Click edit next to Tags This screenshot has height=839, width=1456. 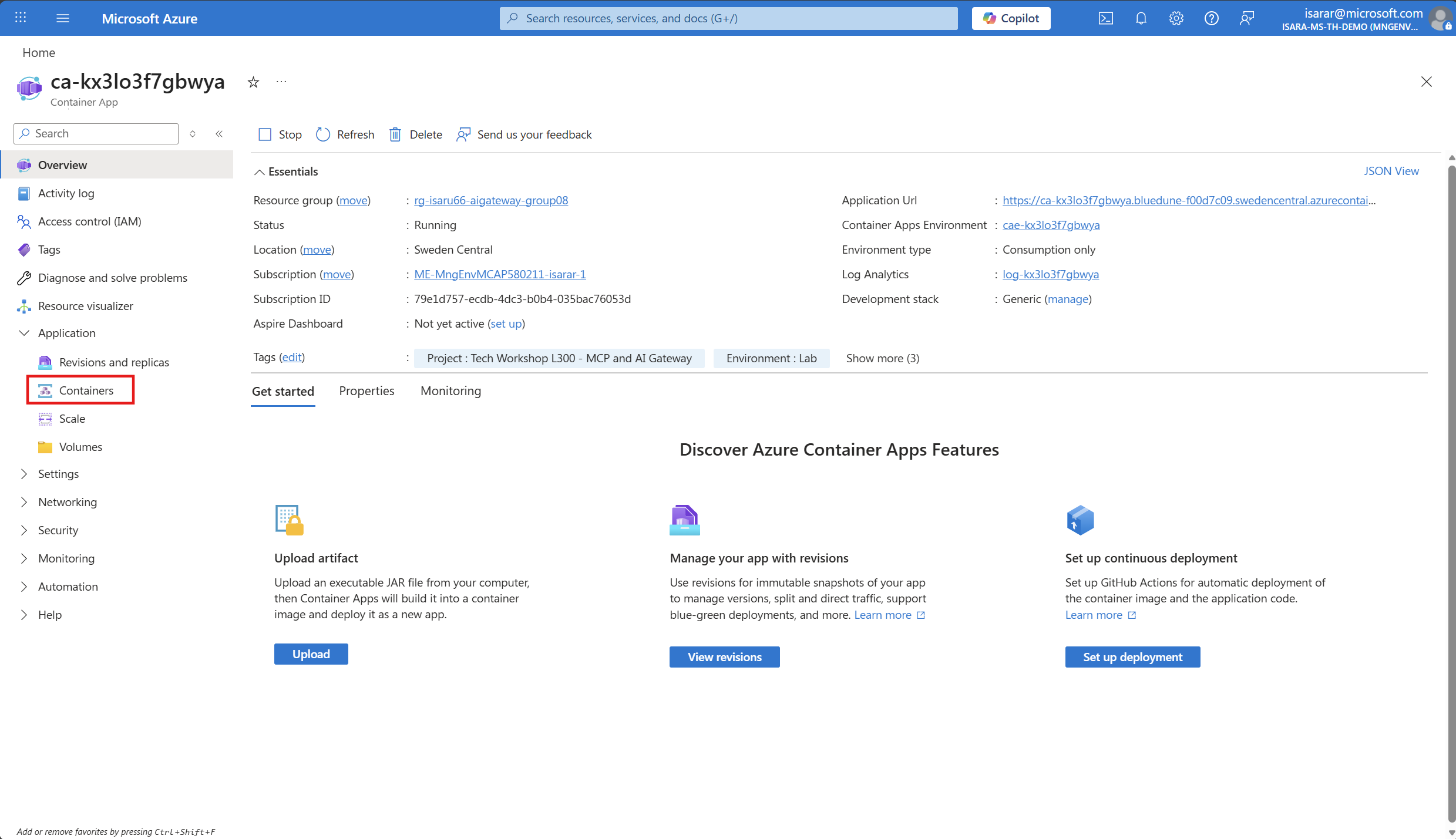coord(292,357)
